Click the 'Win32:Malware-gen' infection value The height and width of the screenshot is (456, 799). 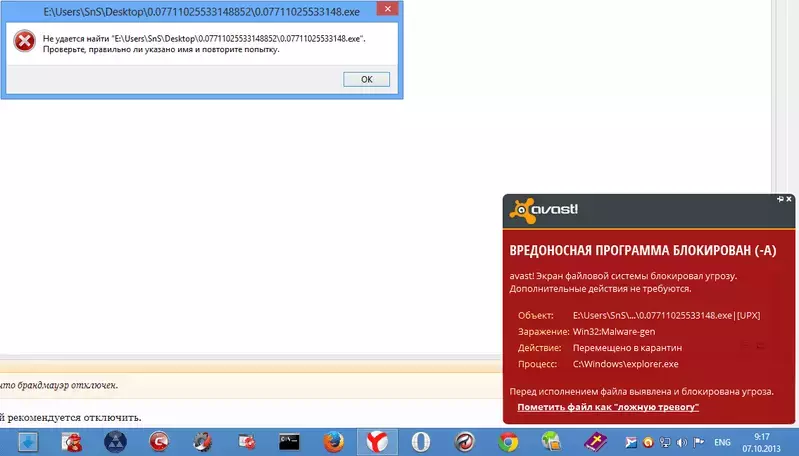pyautogui.click(x=614, y=332)
